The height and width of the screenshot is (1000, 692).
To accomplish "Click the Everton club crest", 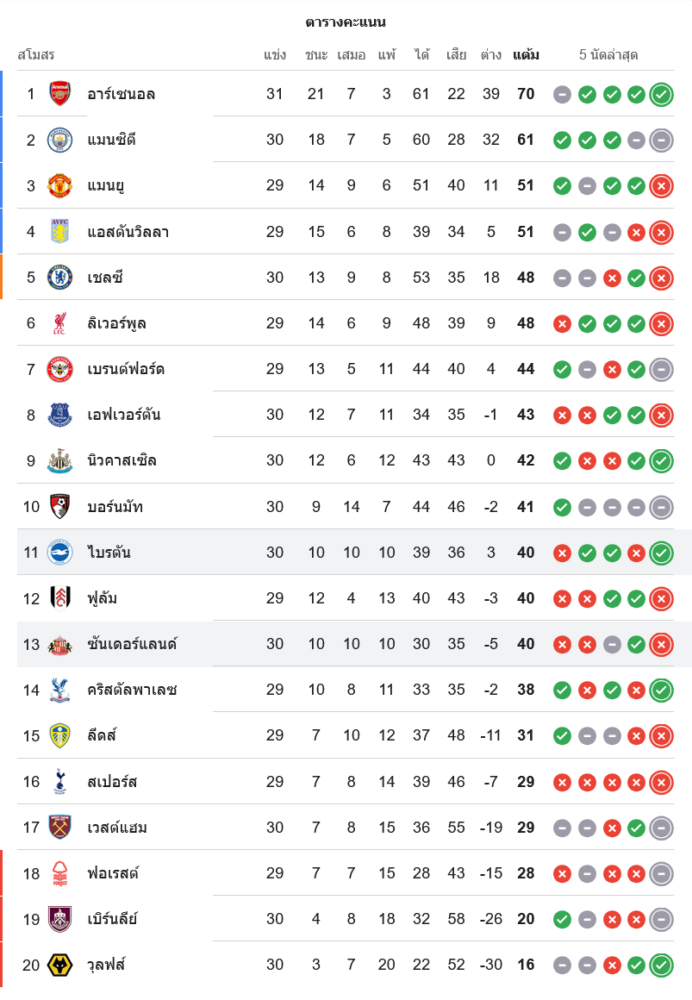I will click(61, 415).
